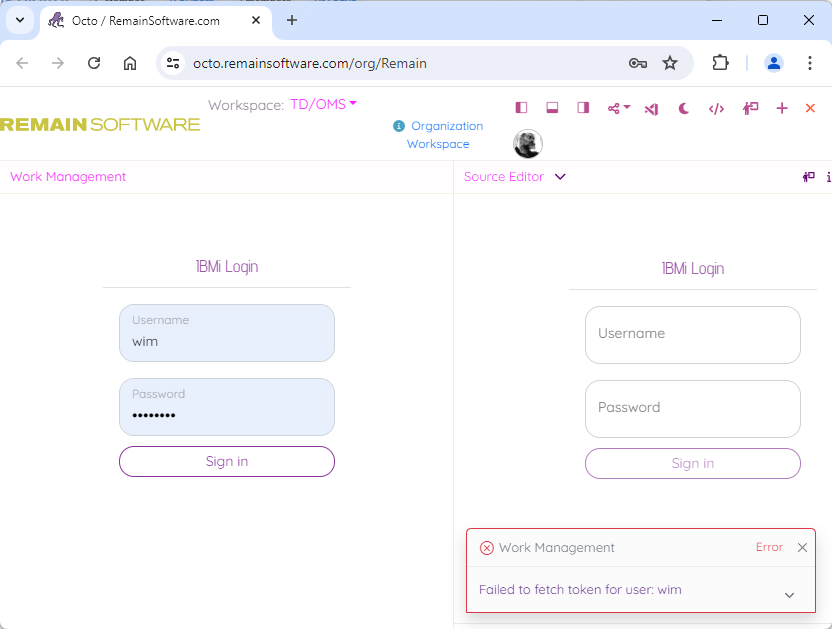Open the Organization Workspace link
832x629 pixels.
(x=445, y=135)
